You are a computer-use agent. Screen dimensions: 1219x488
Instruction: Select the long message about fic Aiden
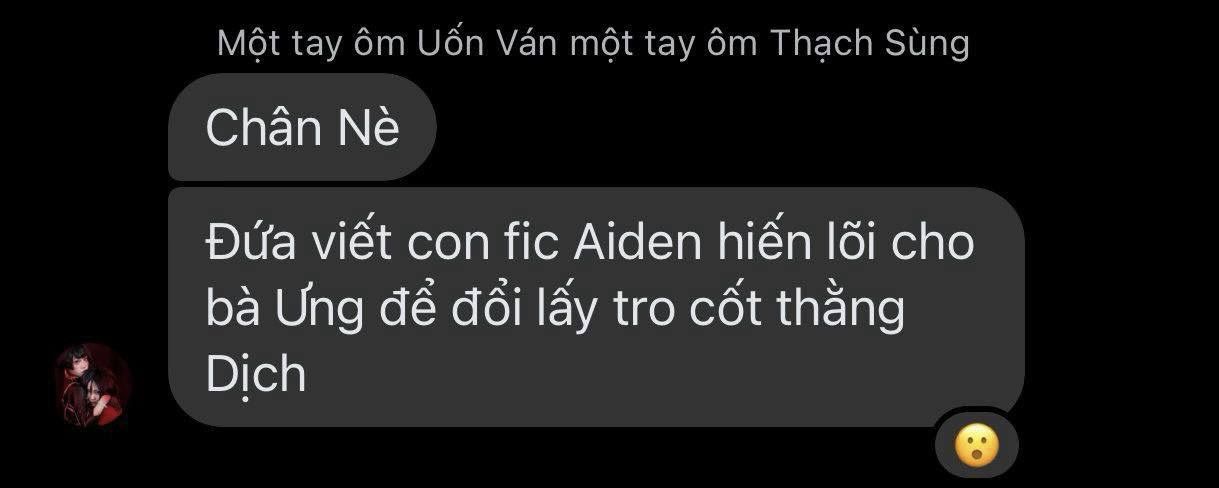point(596,308)
